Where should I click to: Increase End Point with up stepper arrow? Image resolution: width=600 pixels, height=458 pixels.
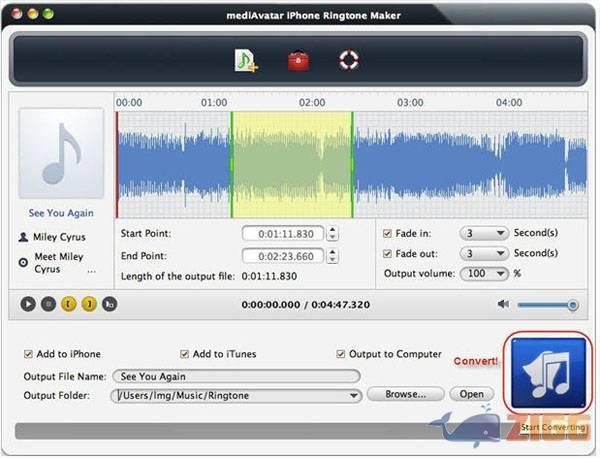click(333, 252)
